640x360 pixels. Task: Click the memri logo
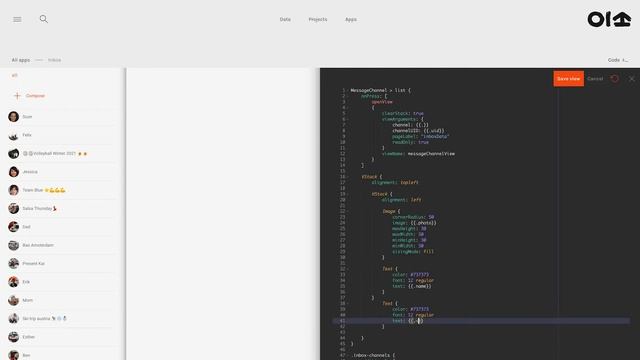[609, 19]
